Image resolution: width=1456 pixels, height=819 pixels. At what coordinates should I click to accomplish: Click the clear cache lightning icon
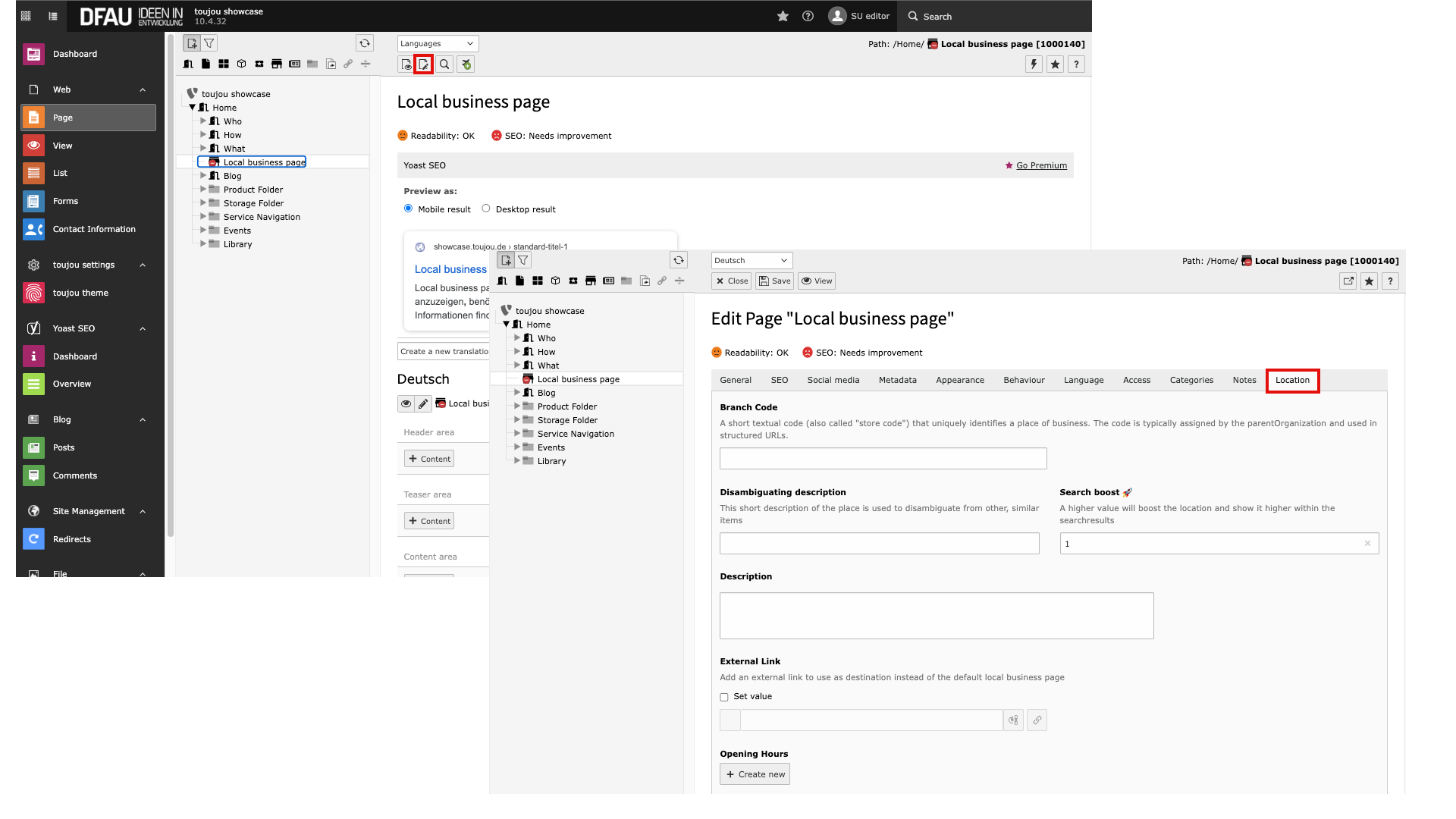point(1034,64)
